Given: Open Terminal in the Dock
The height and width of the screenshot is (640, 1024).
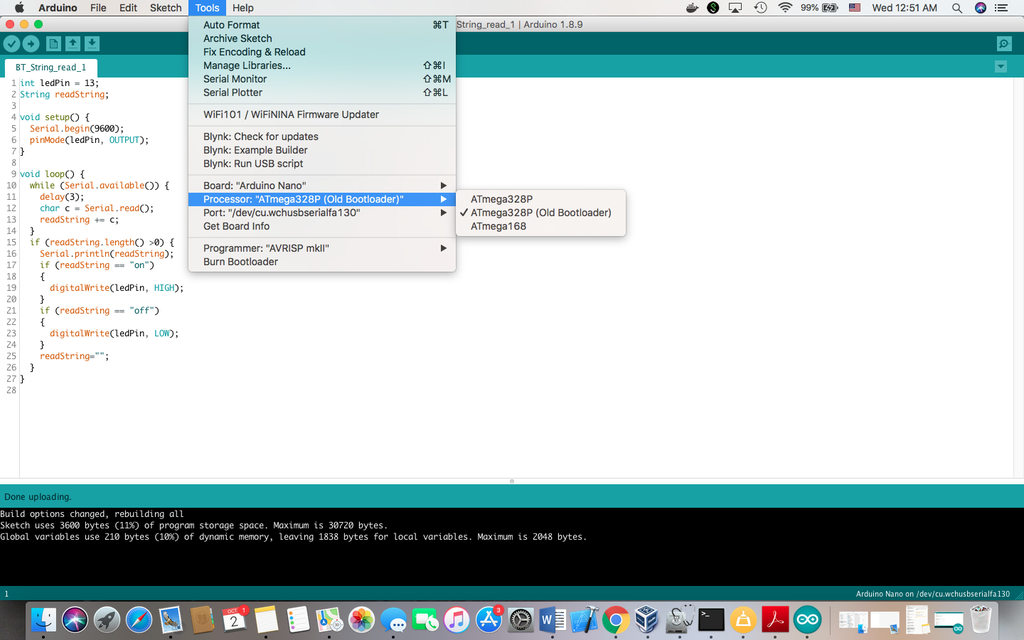Looking at the screenshot, I should [x=711, y=619].
